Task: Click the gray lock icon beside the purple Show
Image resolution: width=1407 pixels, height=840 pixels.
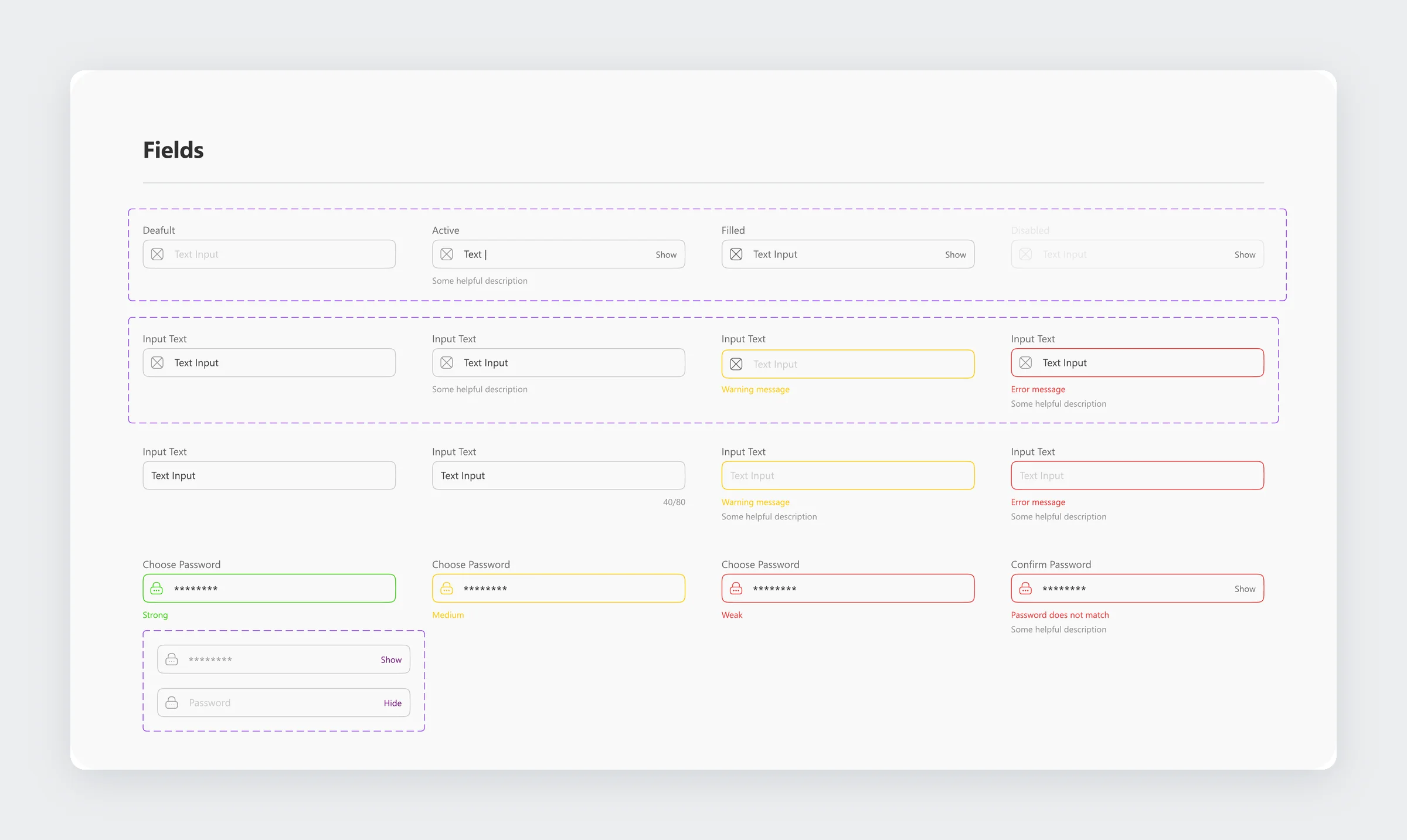Action: click(172, 659)
